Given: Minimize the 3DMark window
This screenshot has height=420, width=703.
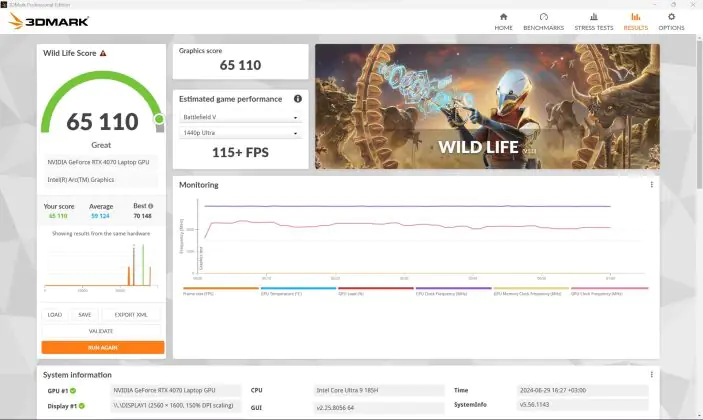Looking at the screenshot, I should coord(655,4).
